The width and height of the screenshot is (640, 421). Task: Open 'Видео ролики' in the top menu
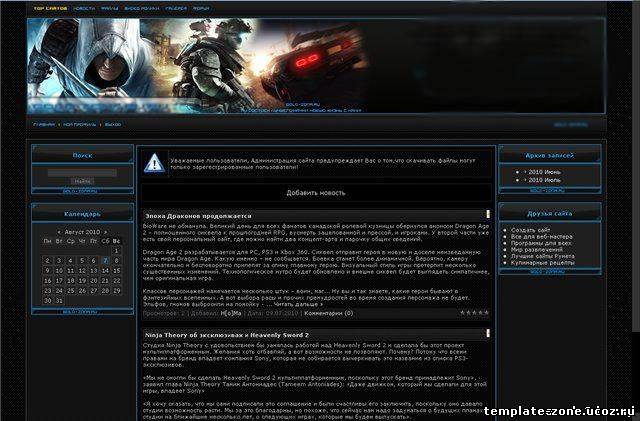pos(142,8)
